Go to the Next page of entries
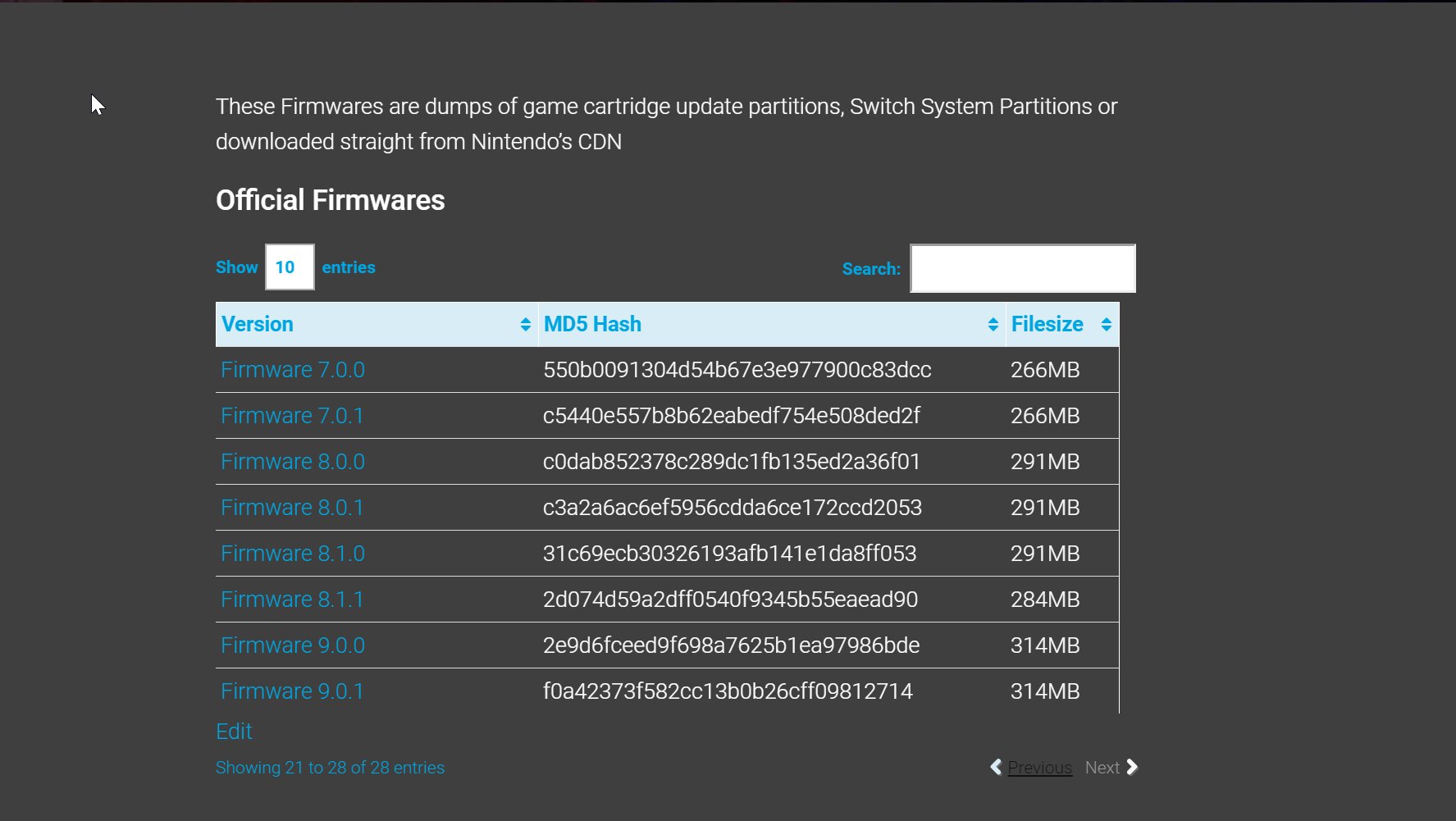 [x=1102, y=767]
